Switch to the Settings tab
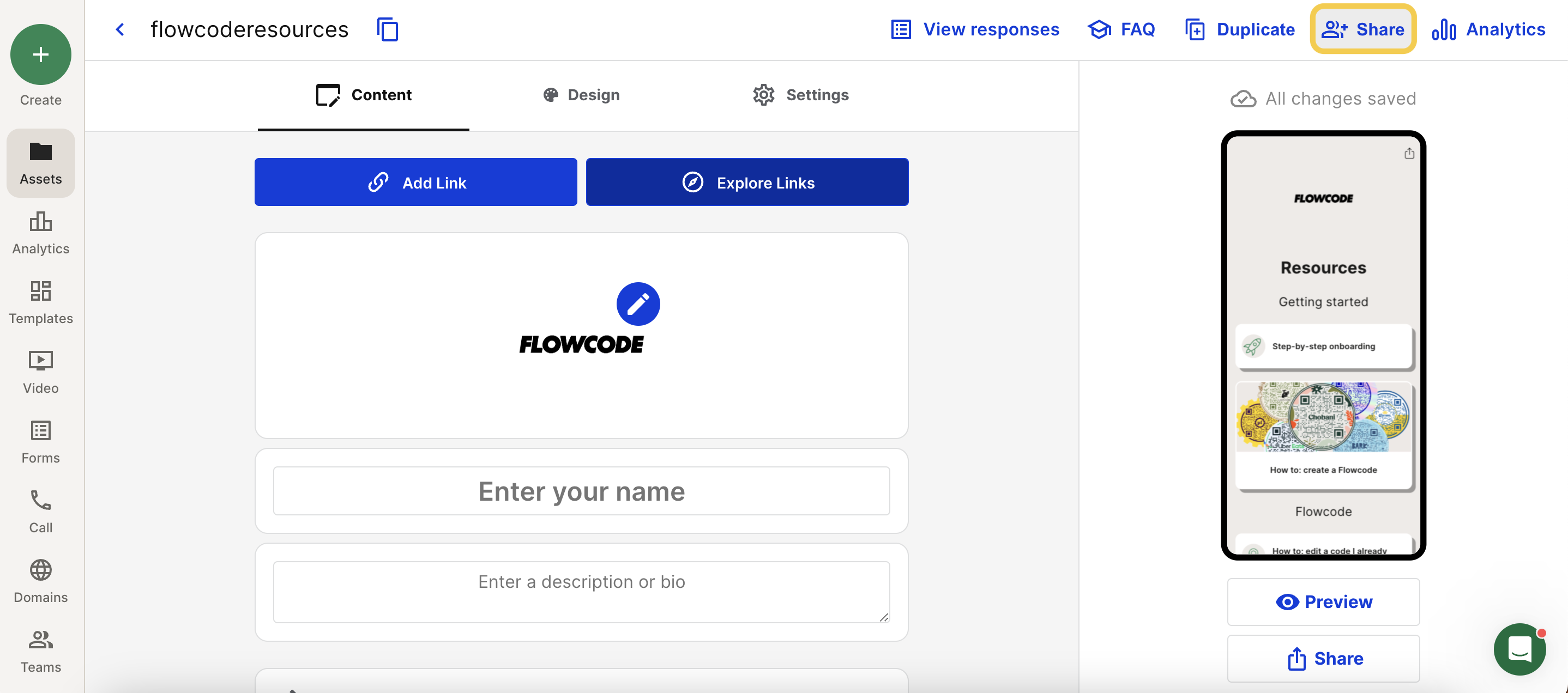1568x693 pixels. 800,95
